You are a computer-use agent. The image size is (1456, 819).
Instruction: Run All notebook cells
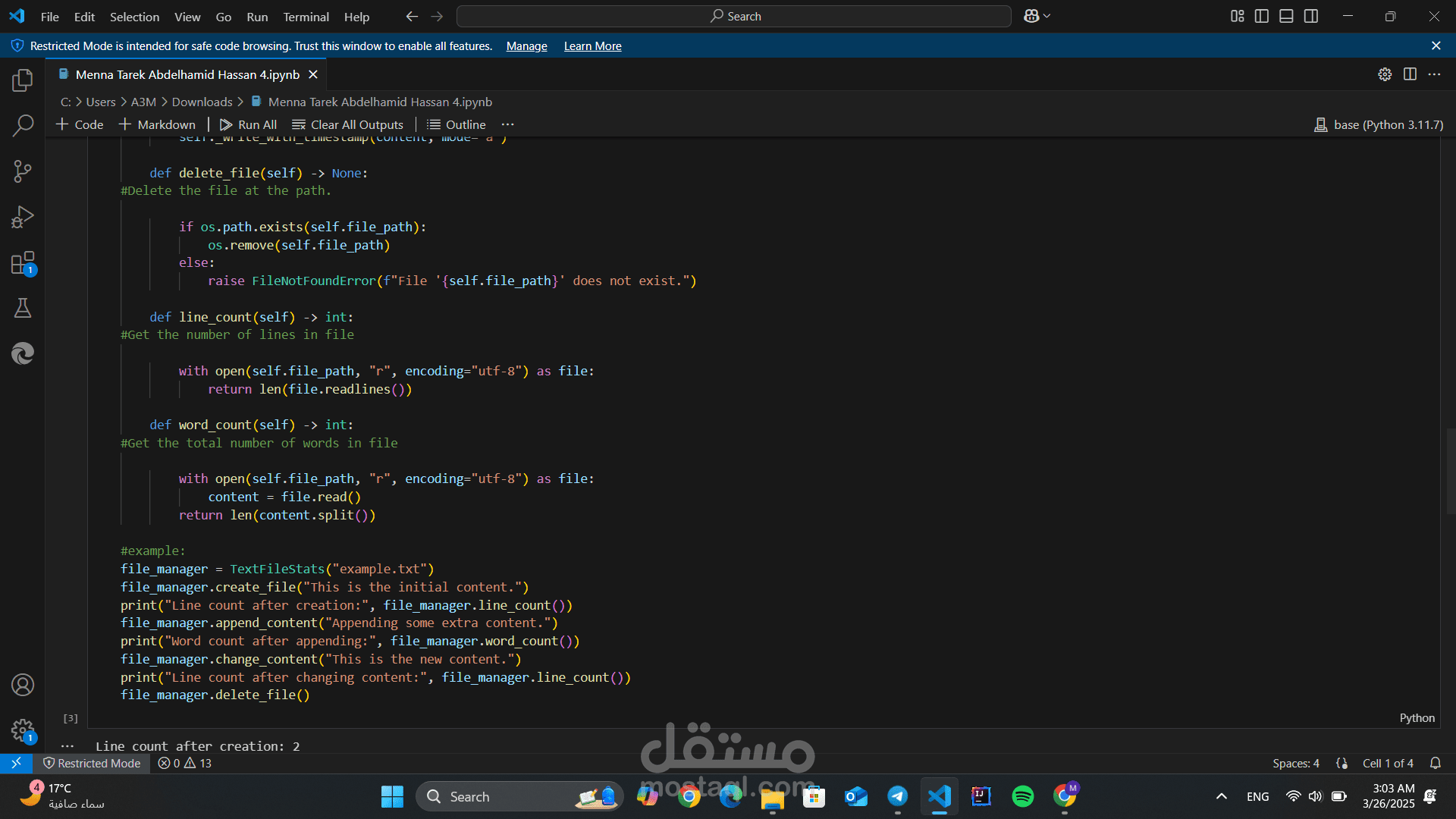[248, 124]
